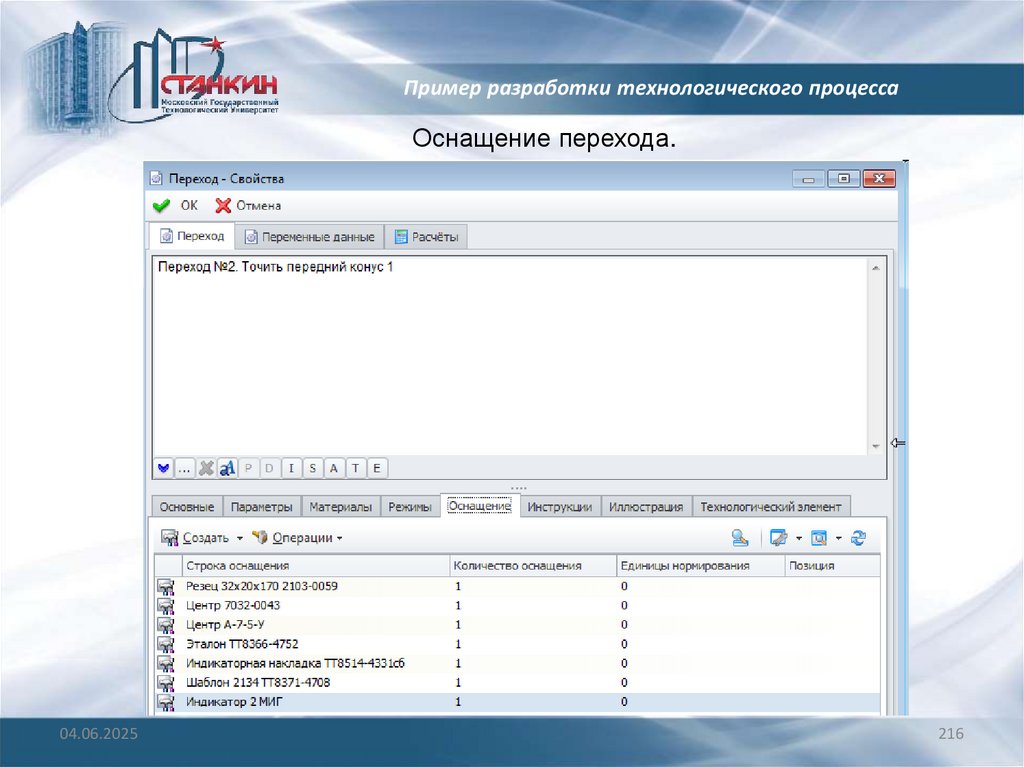Click in the Переход №2 text editor

[510, 356]
